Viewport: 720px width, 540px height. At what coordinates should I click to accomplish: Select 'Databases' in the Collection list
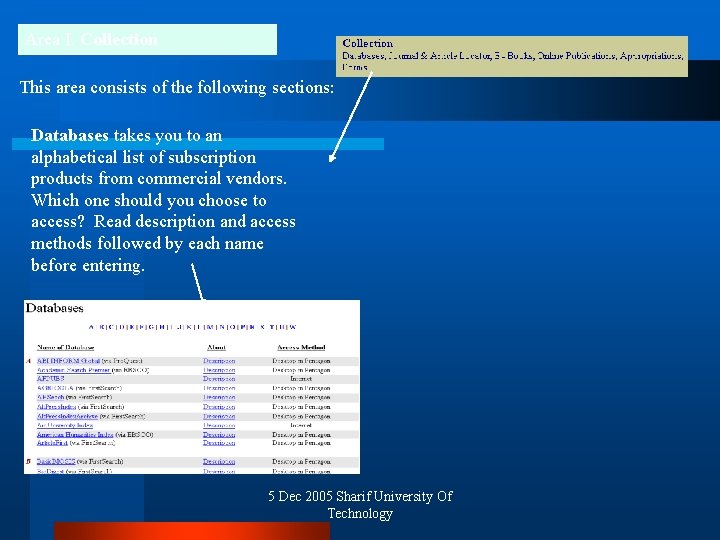364,56
